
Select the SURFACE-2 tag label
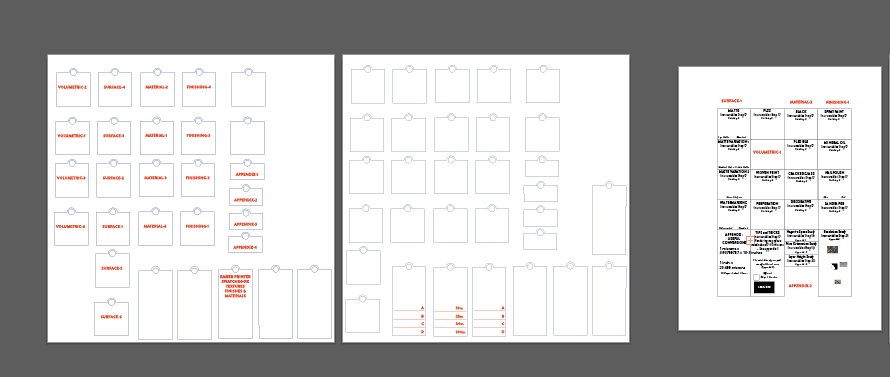(x=113, y=178)
